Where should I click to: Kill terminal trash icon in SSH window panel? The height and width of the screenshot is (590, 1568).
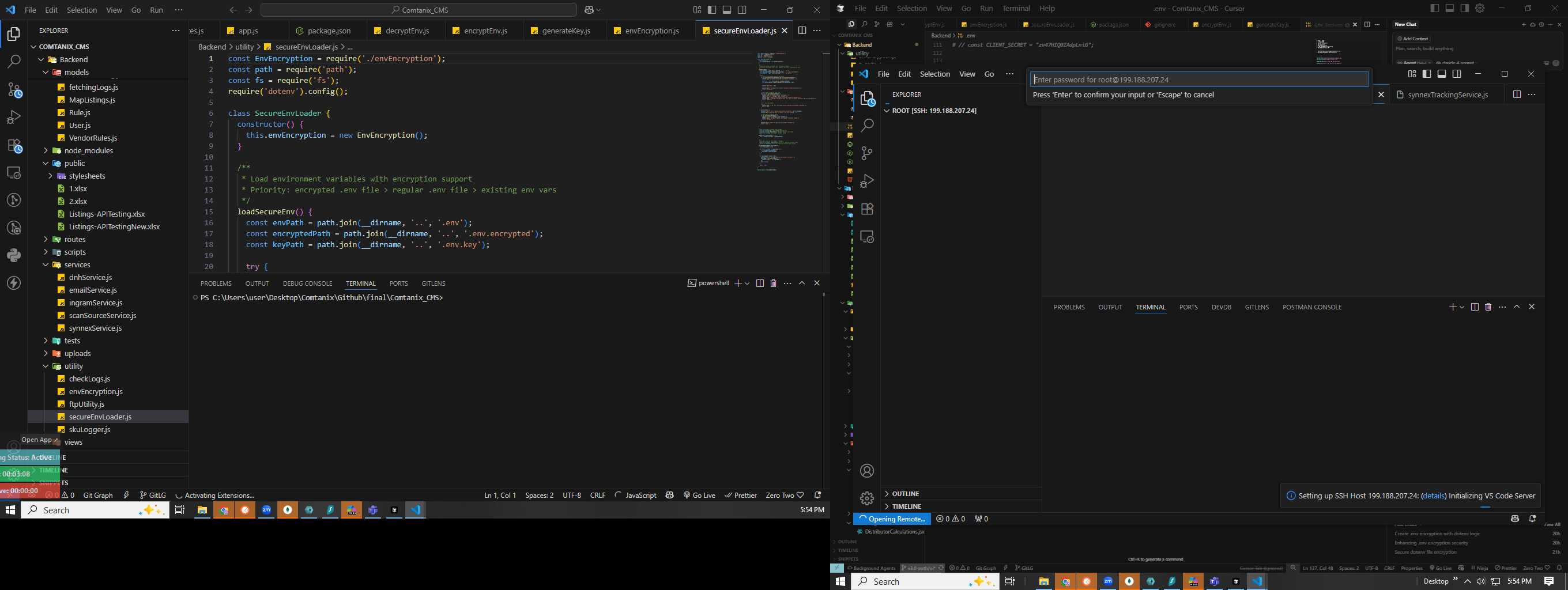1488,307
